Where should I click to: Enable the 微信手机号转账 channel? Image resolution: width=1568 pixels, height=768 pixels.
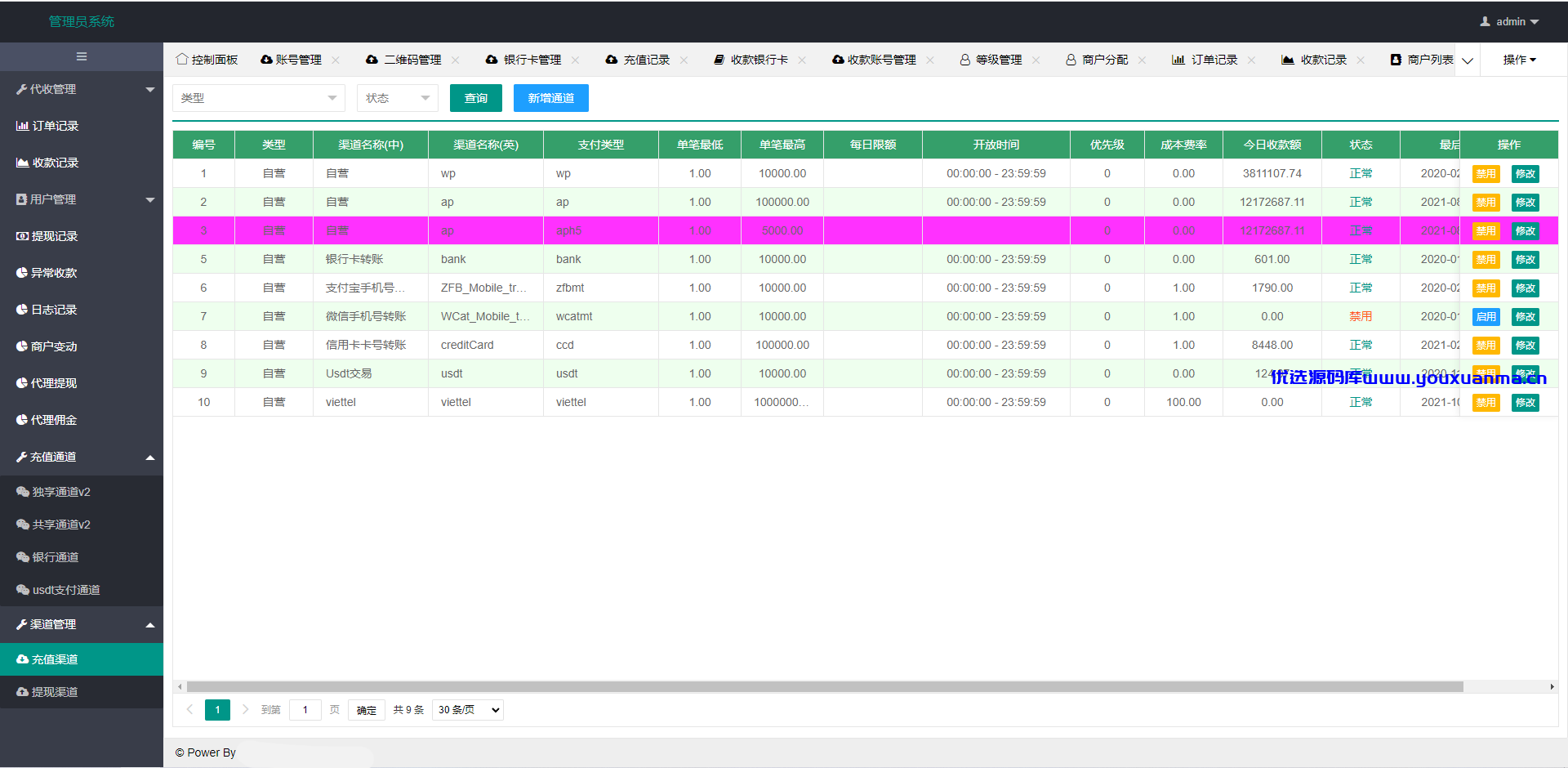pos(1486,317)
